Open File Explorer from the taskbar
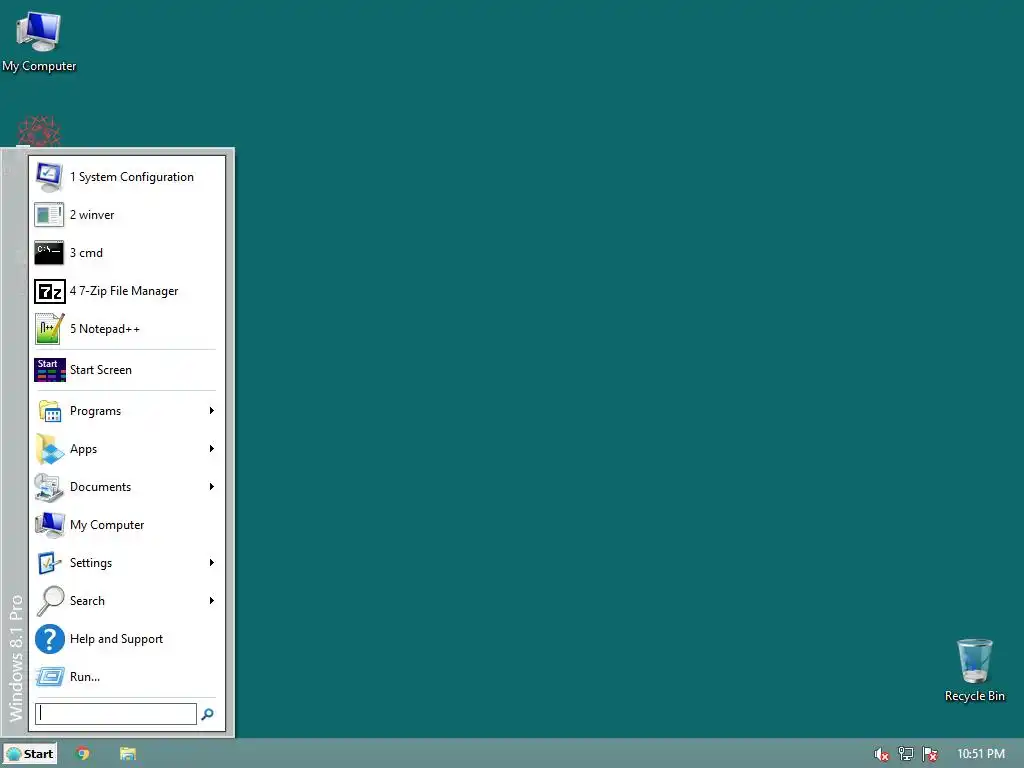1024x768 pixels. click(128, 754)
